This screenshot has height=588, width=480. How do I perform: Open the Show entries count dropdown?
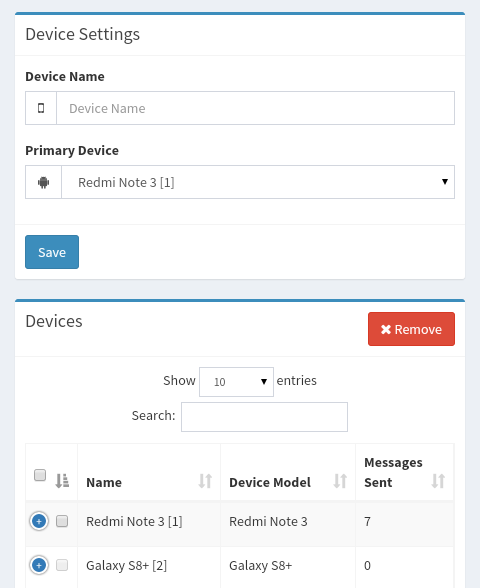click(236, 382)
